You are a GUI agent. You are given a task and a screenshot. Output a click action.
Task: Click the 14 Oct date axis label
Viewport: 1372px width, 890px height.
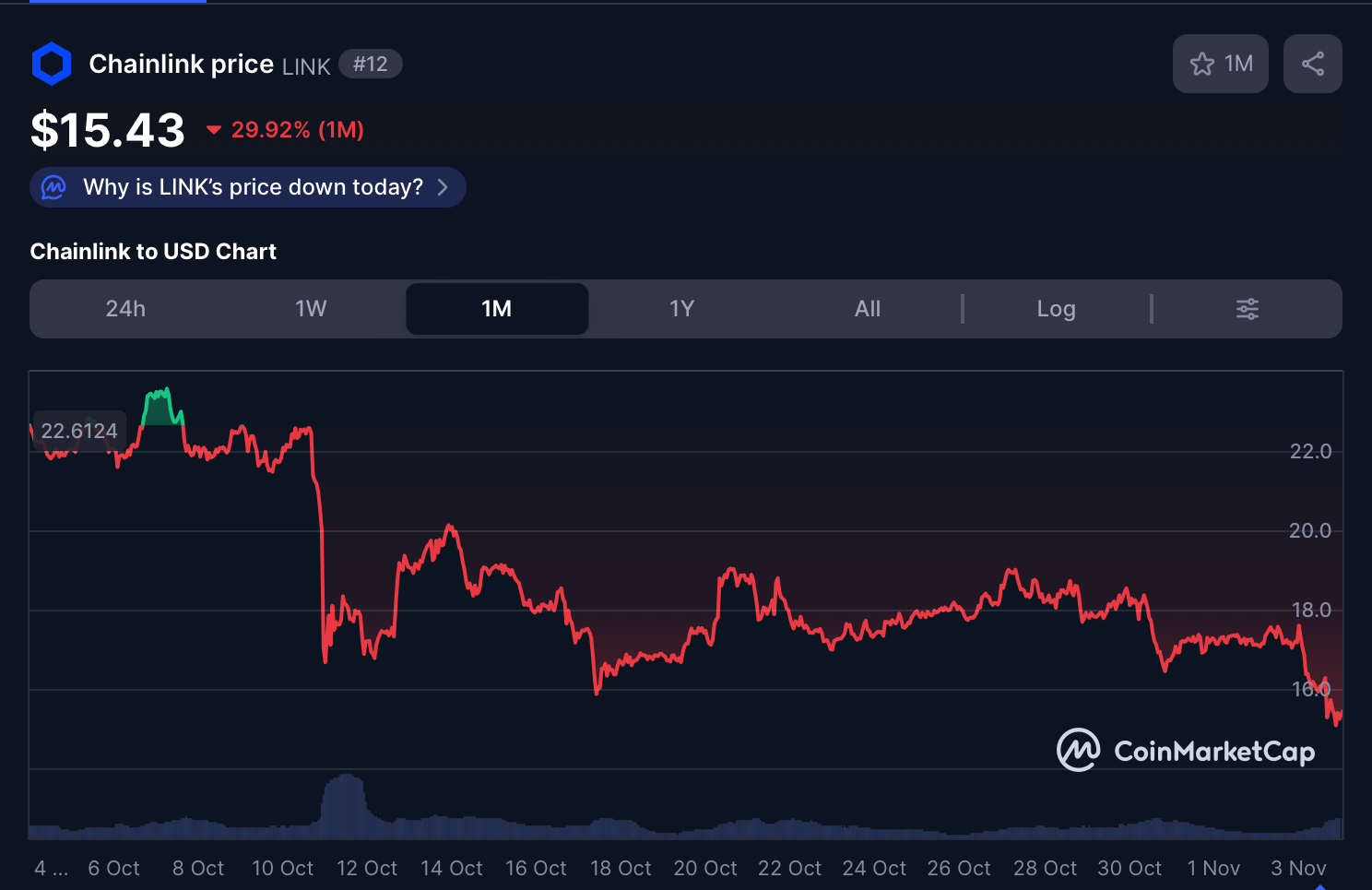452,869
